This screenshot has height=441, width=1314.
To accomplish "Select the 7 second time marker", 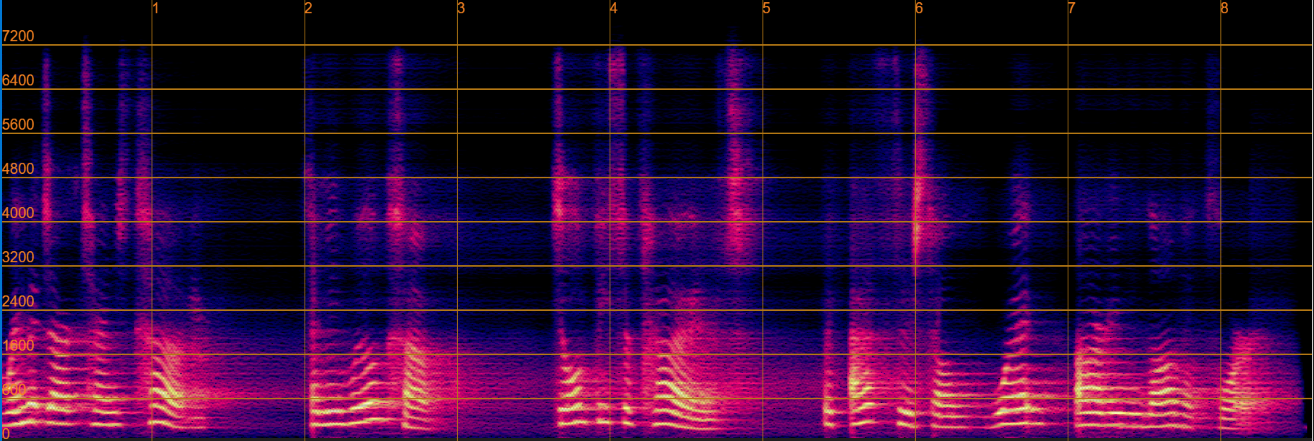I will click(1072, 9).
